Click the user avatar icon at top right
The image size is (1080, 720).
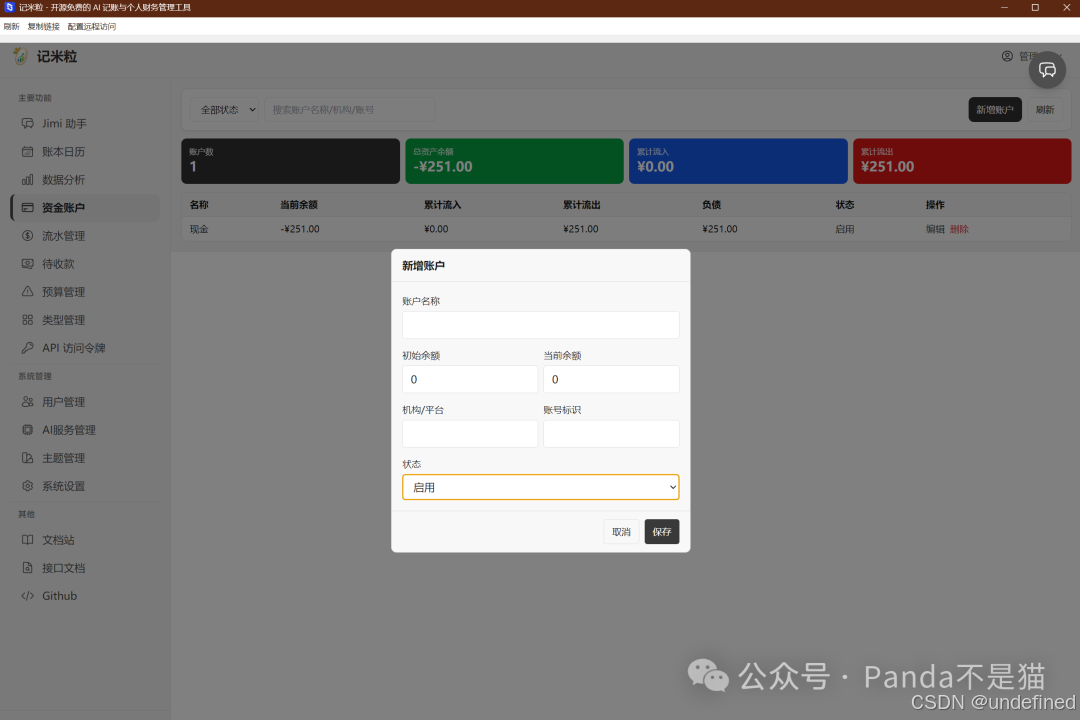click(1007, 56)
